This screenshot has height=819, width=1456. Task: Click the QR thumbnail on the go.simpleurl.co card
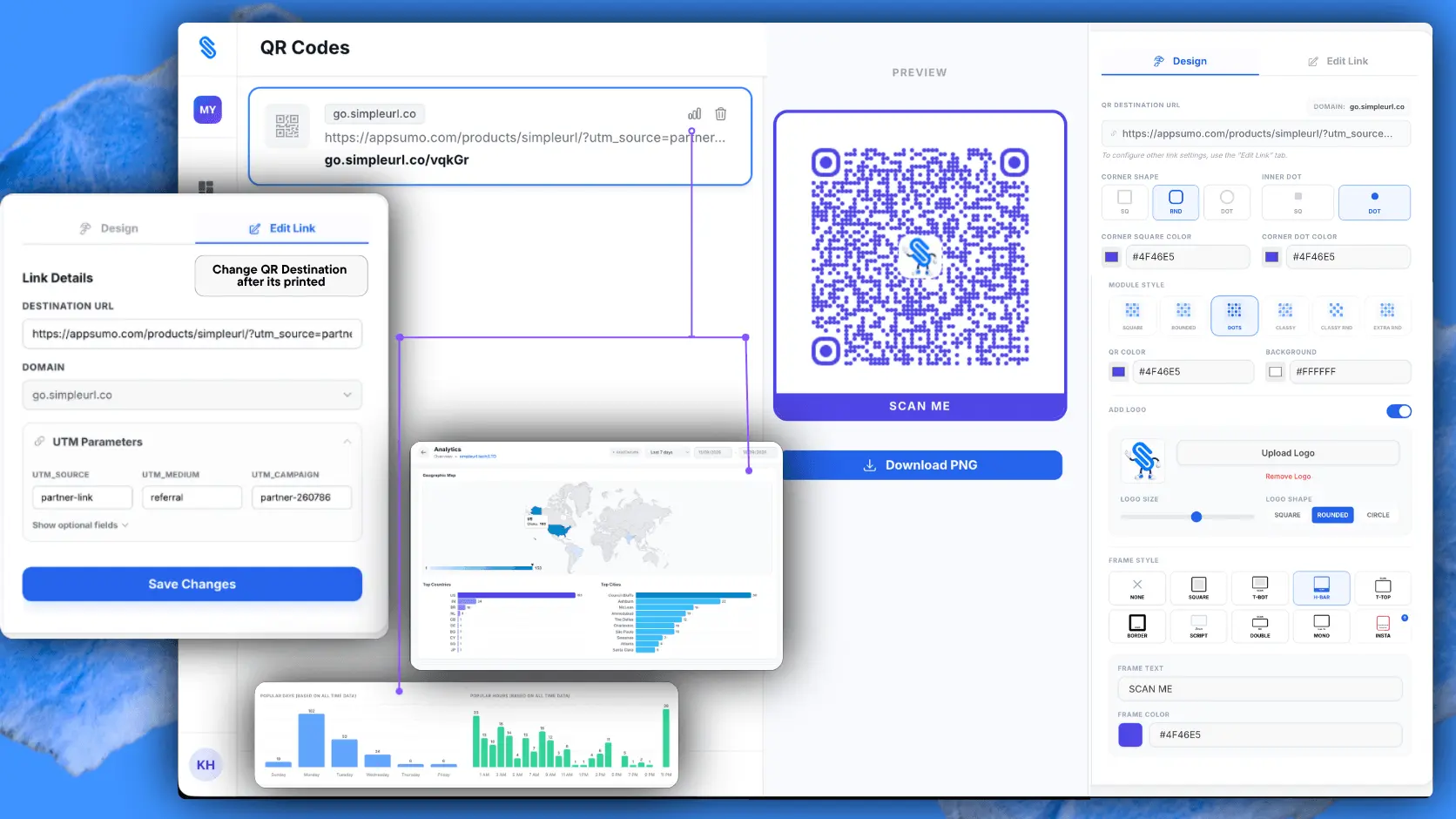pos(287,126)
